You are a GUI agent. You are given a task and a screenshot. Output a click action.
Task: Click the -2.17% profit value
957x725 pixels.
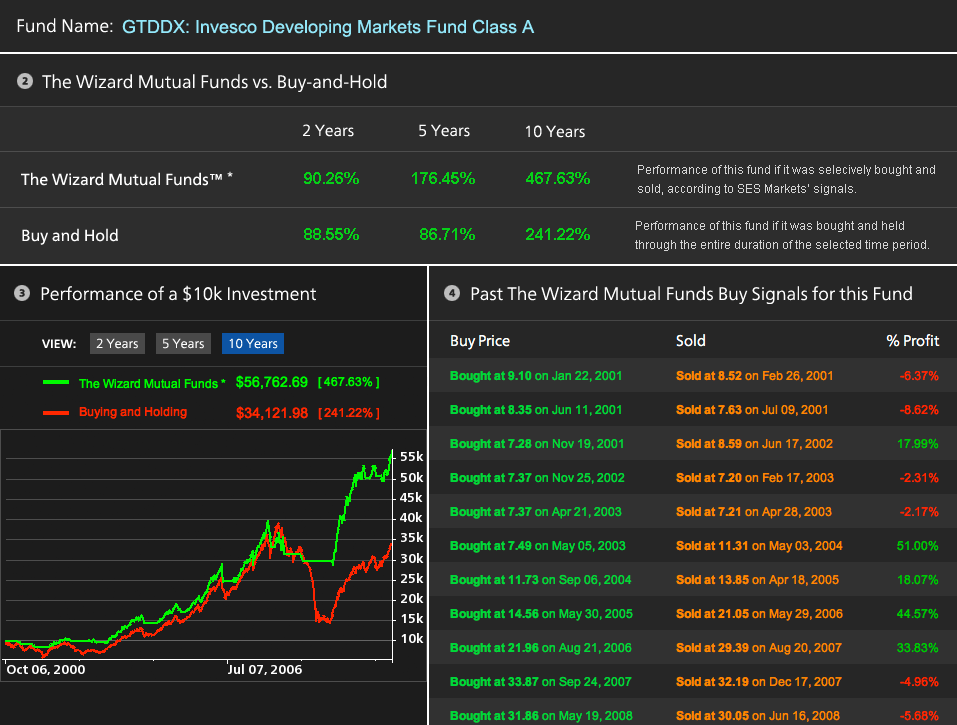[919, 512]
